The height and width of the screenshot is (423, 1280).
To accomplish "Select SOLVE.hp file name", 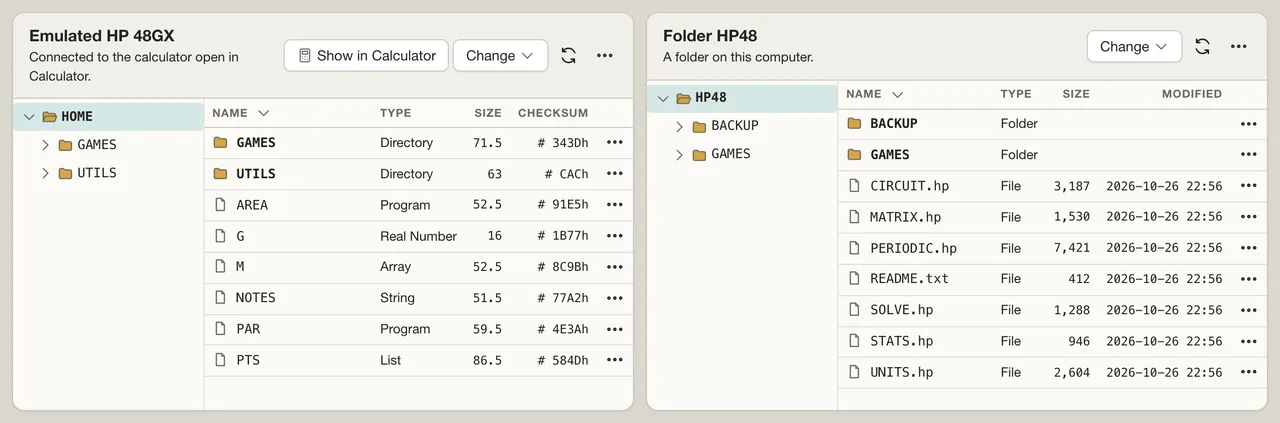I will [902, 310].
